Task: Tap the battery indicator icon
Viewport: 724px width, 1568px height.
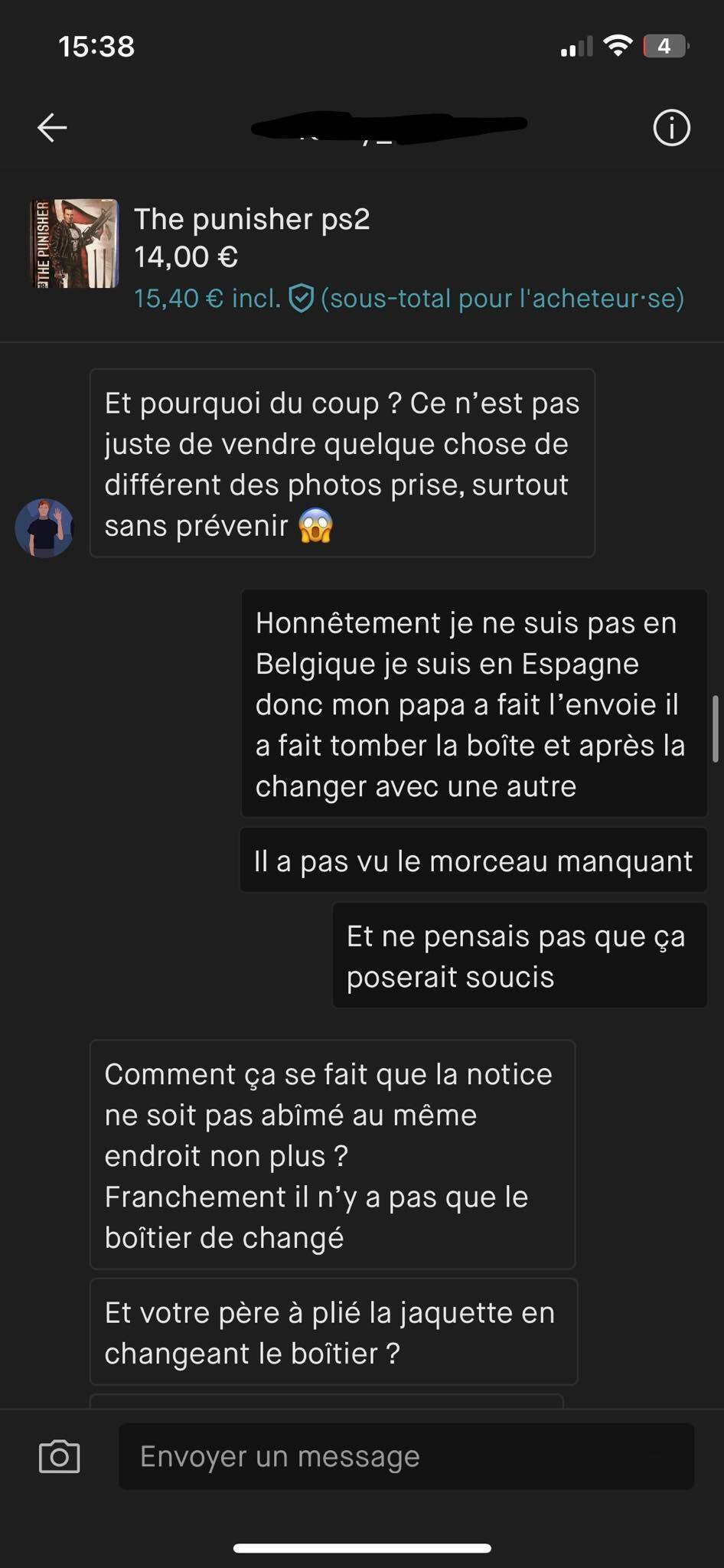Action: pyautogui.click(x=666, y=46)
